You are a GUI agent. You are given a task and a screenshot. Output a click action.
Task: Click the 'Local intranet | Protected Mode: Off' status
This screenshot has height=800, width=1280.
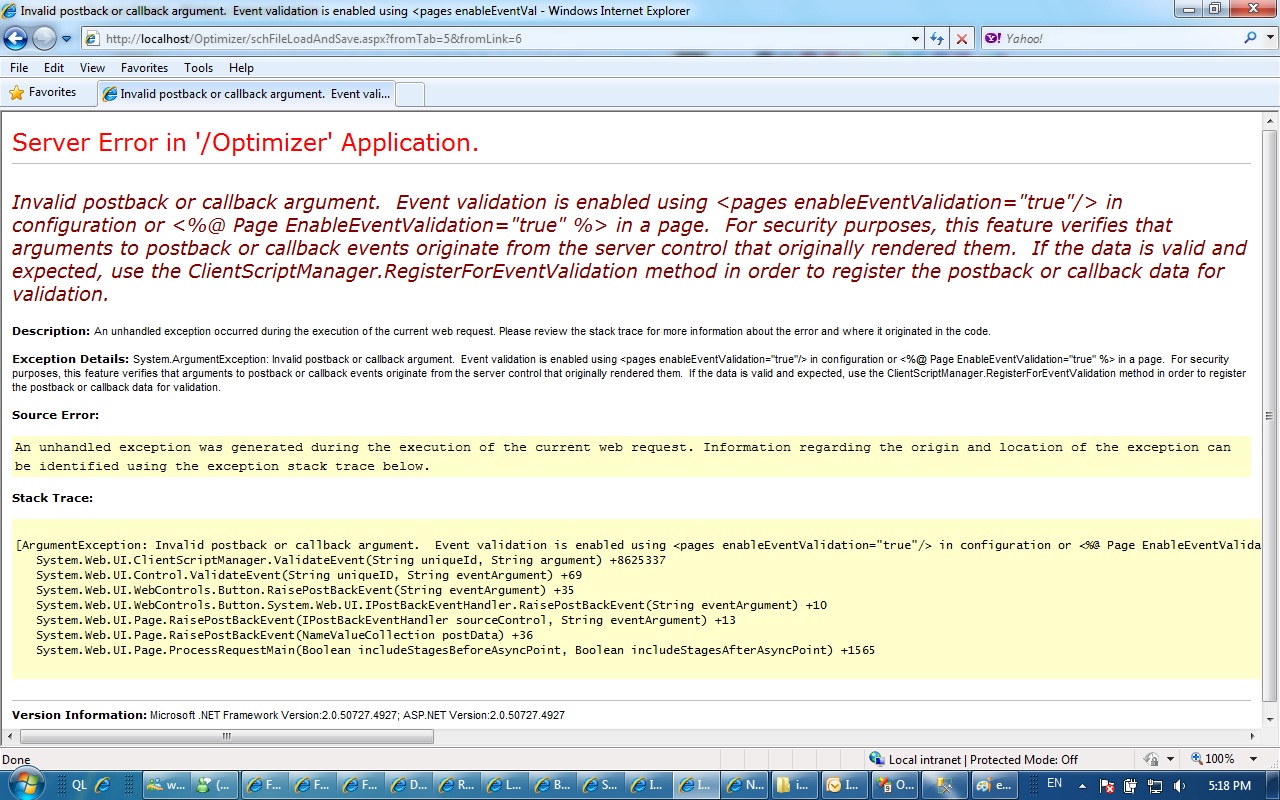click(973, 760)
